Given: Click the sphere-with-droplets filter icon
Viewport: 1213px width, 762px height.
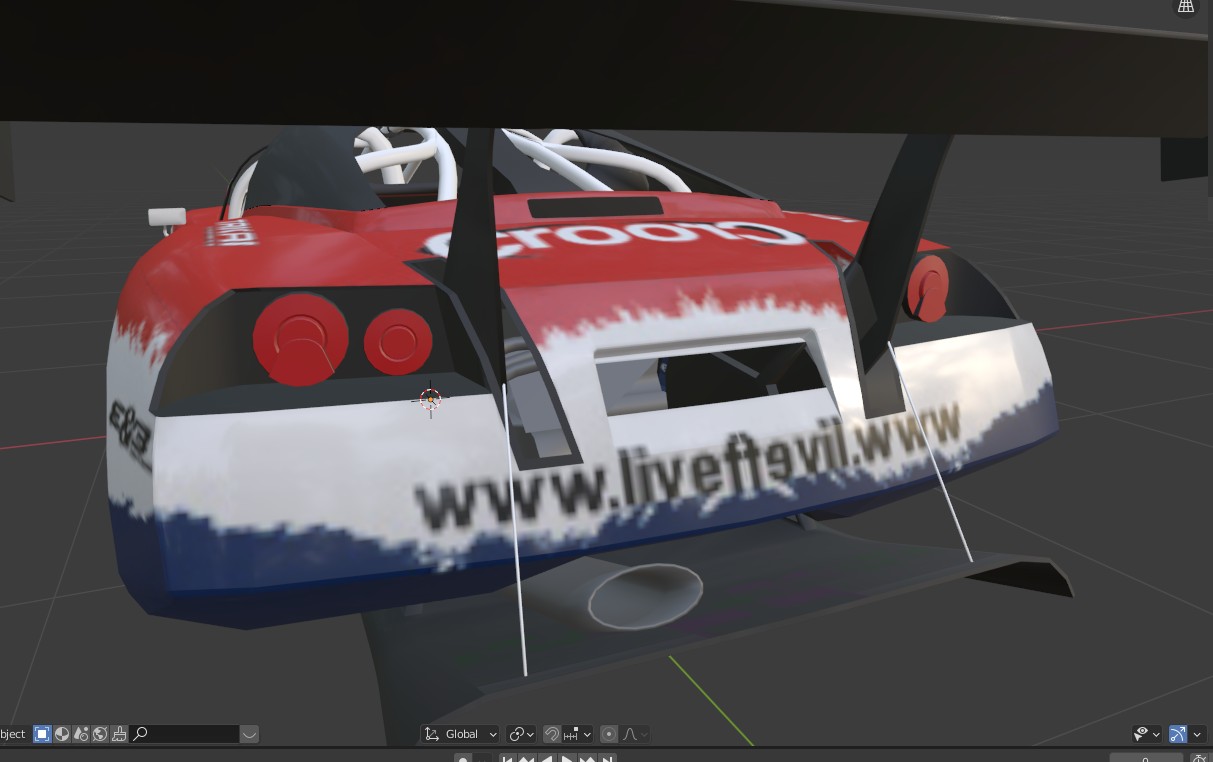Looking at the screenshot, I should click(x=81, y=734).
